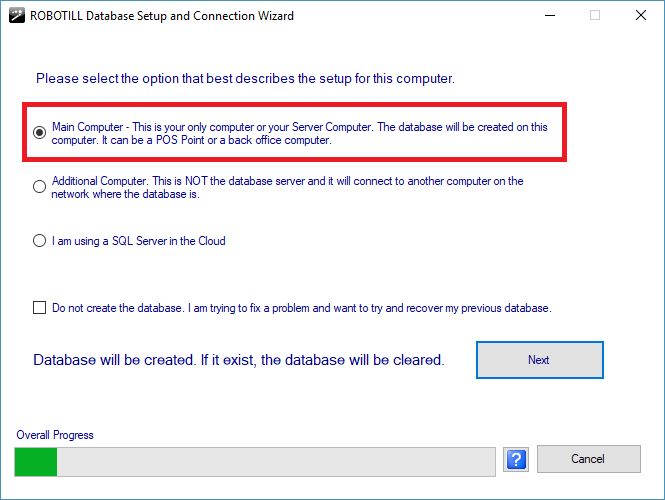Click the Next button
665x500 pixels.
point(539,360)
